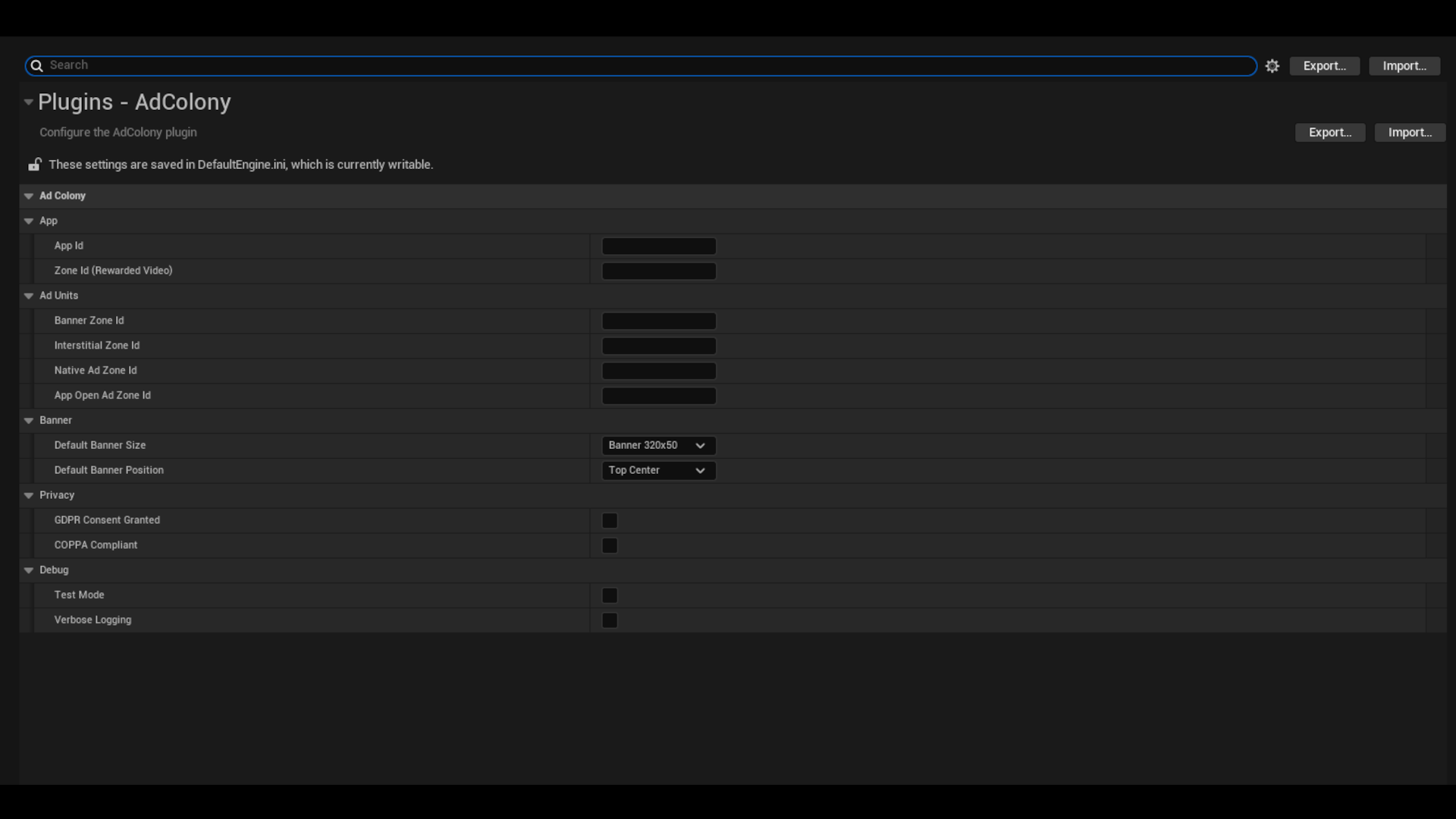
Task: Click the top Export... button beside the gear
Action: [1325, 66]
